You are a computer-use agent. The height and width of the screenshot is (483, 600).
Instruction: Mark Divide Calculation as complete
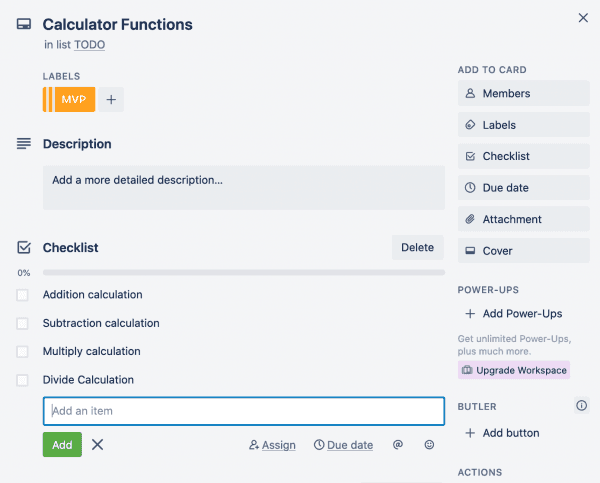click(23, 380)
